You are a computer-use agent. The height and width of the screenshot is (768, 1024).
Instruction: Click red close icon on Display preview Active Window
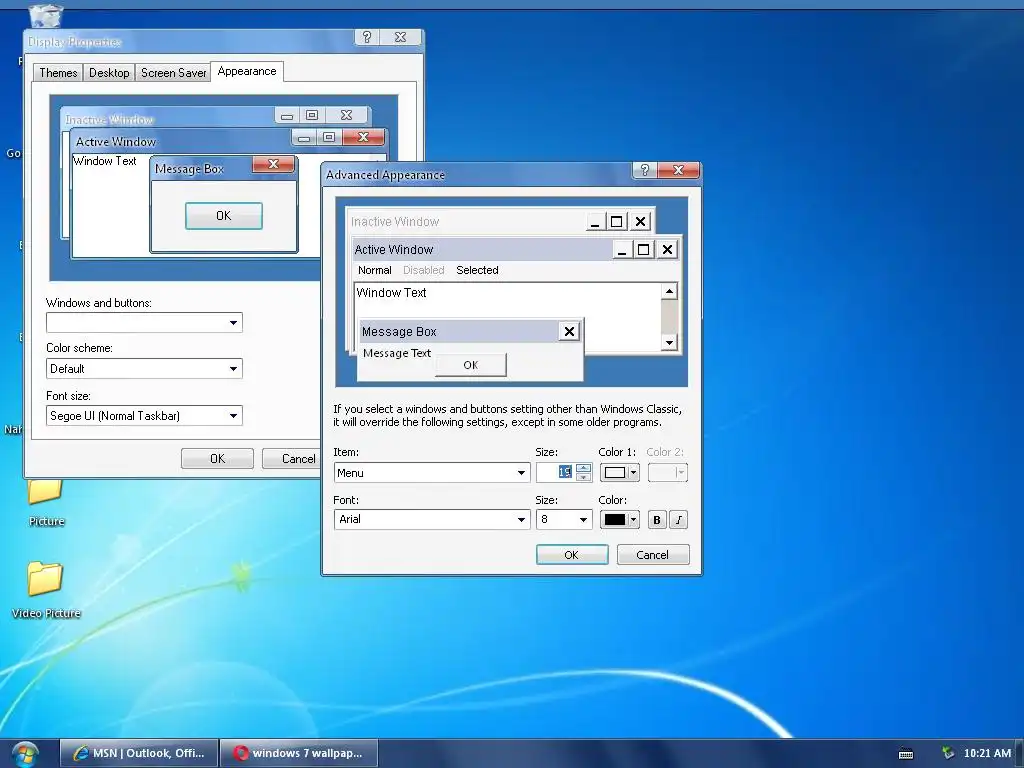coord(364,137)
